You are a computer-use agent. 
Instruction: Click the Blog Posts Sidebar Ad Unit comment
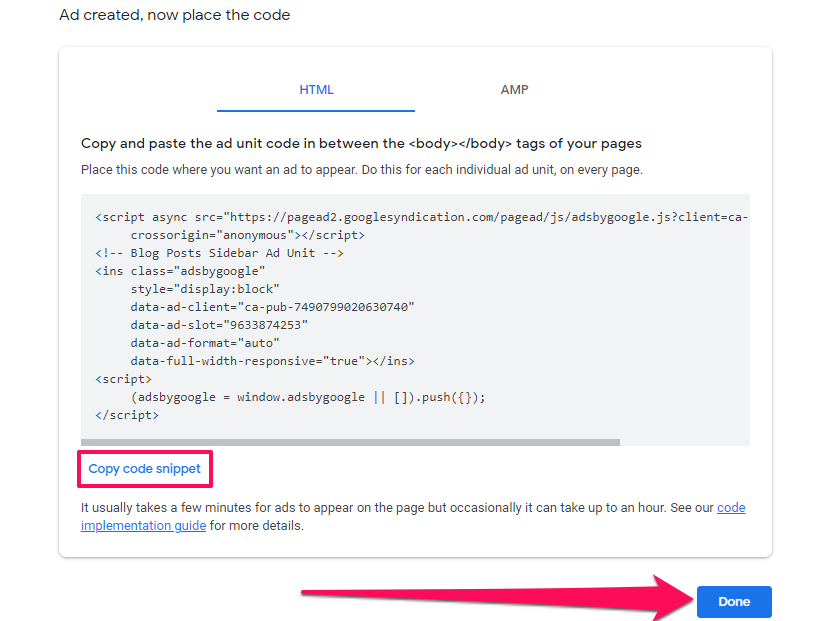click(219, 253)
